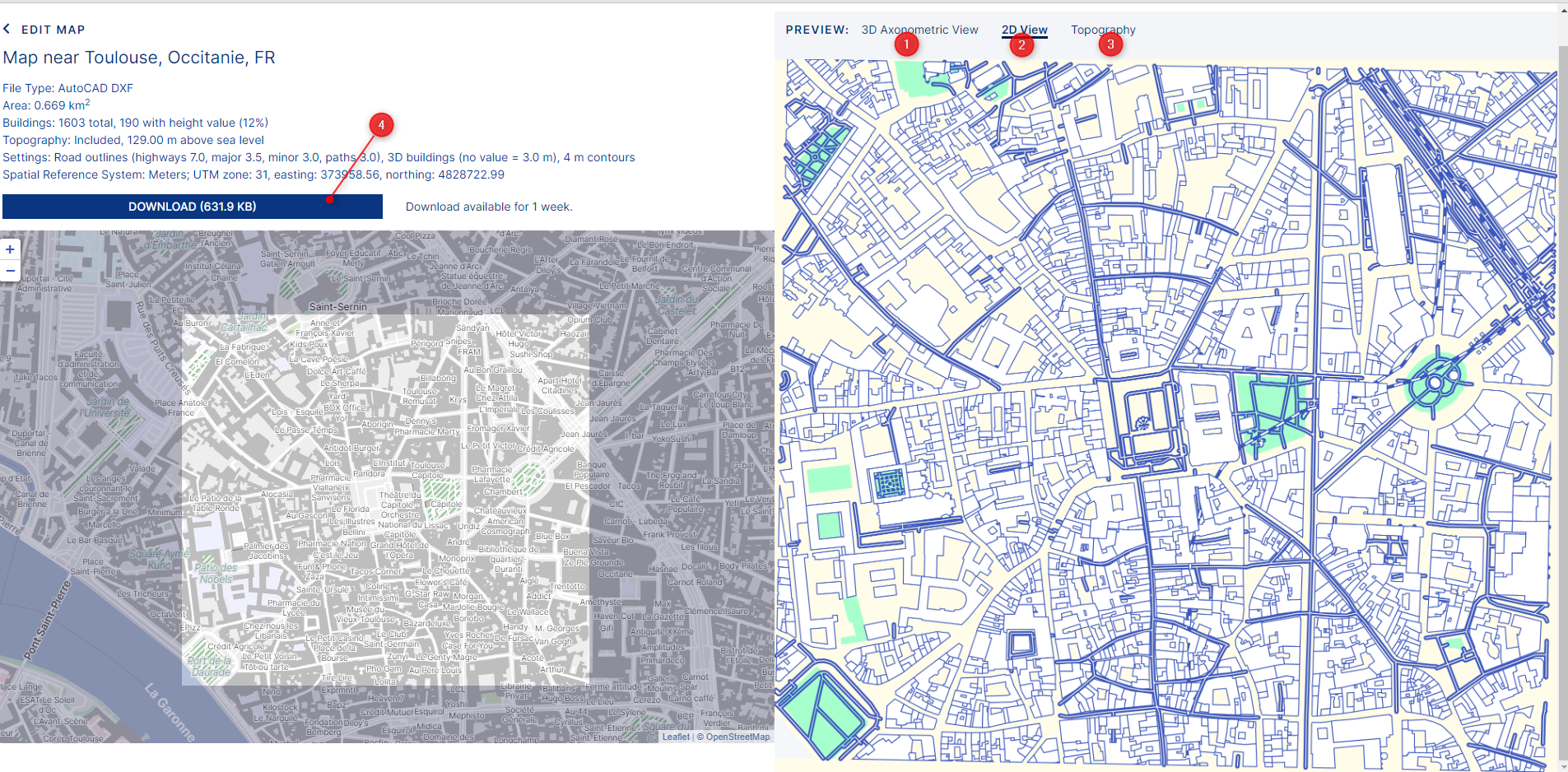
Task: Zoom out on the Leaflet map
Action: coord(10,271)
